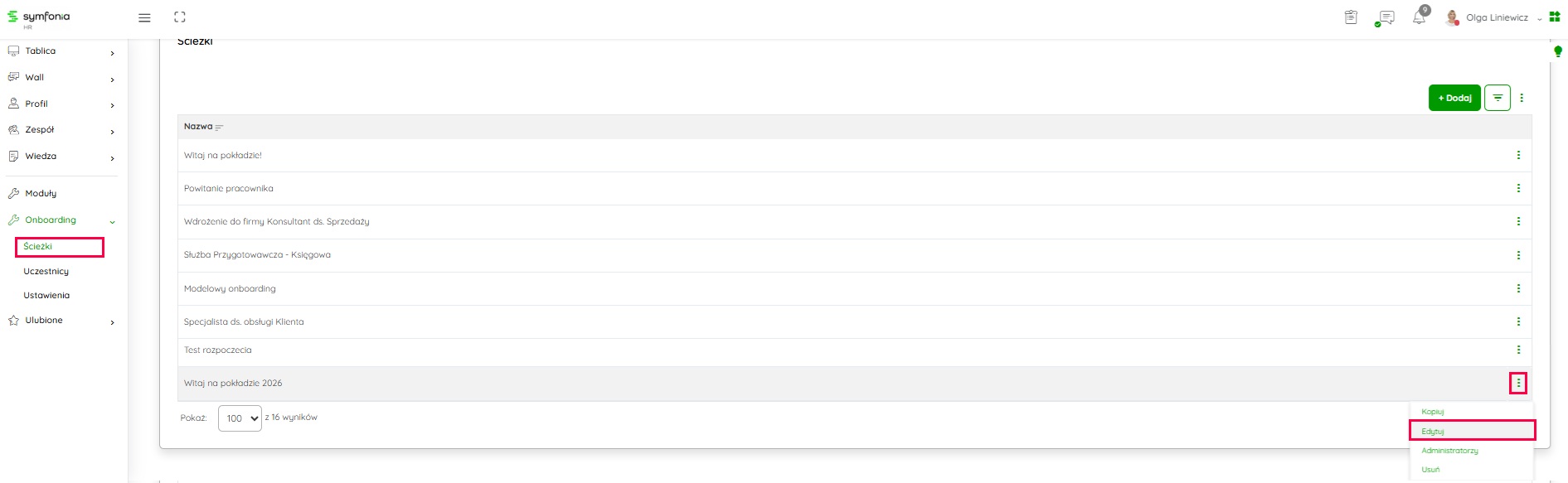Select Kopiuj from the context menu

[1433, 412]
